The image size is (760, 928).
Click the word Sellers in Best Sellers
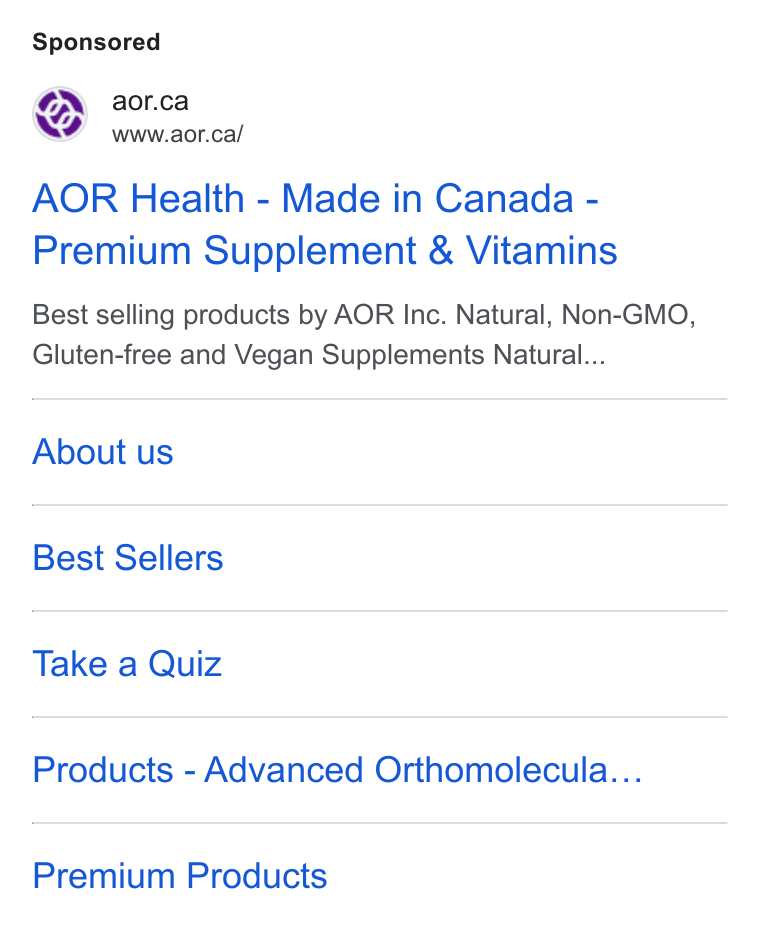(169, 558)
